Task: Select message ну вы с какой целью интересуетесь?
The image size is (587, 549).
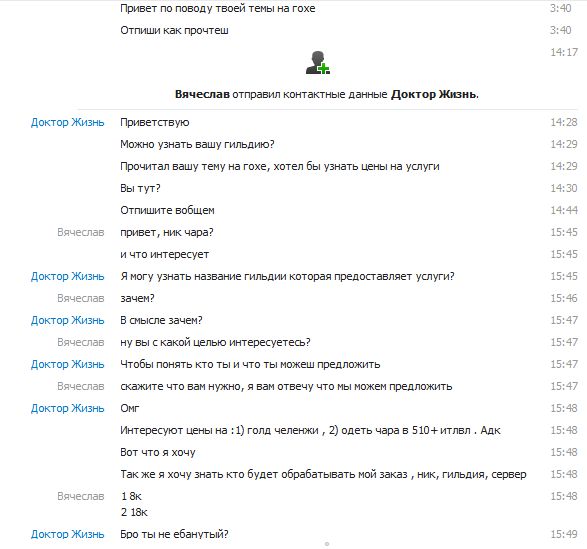Action: [x=215, y=343]
